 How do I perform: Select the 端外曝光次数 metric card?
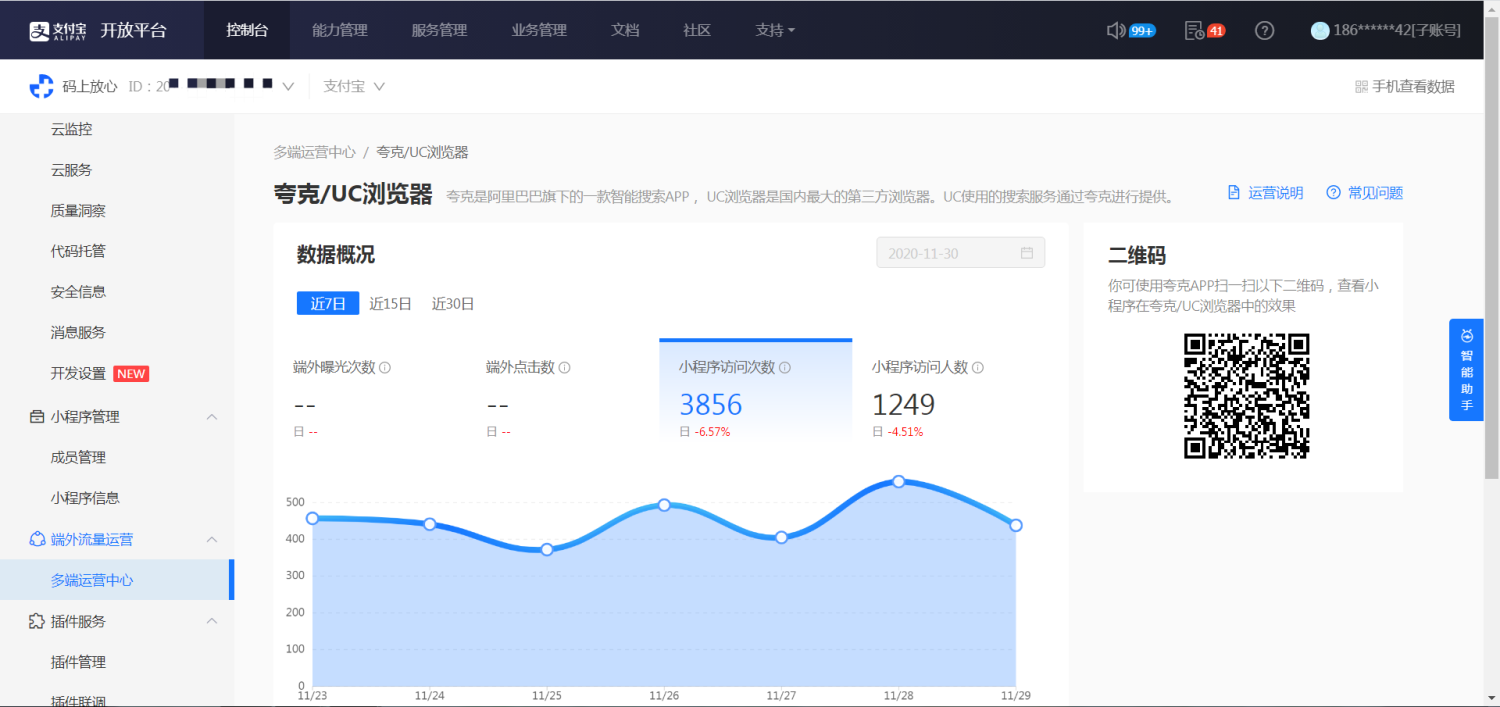click(370, 390)
